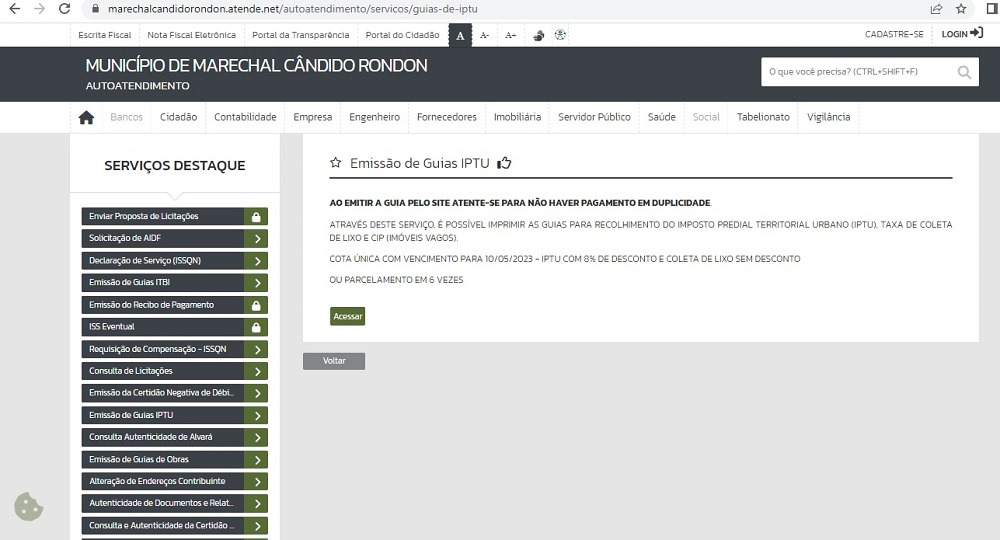Click the Voltar button
Screen dimensions: 1000x540
pos(334,361)
